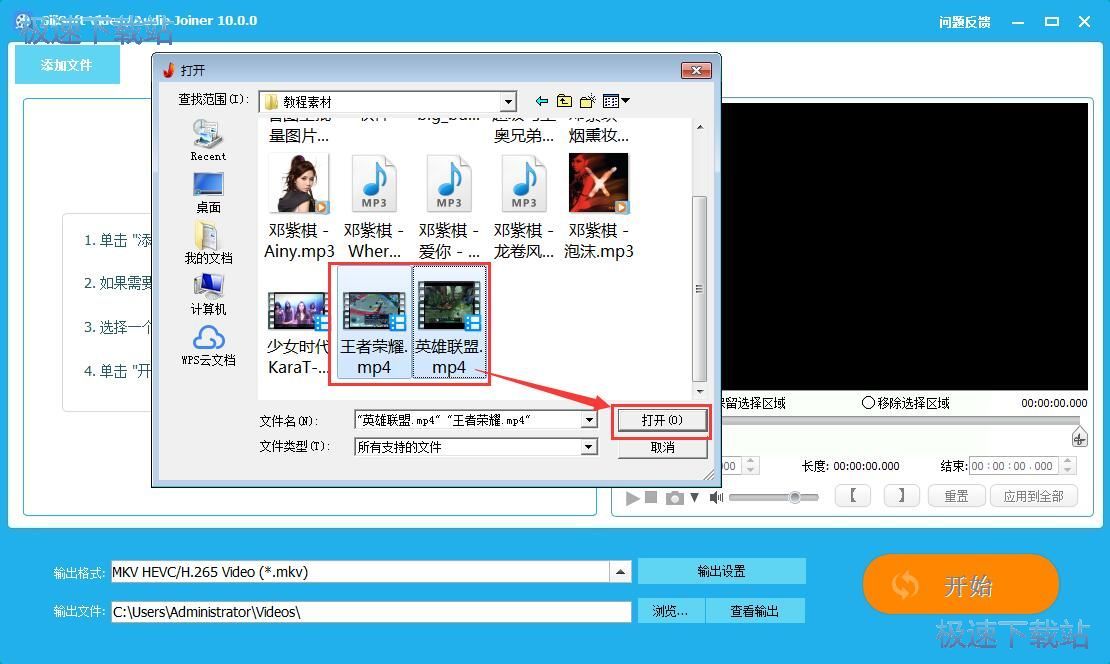Increase 结束 time with stepper

[x=1068, y=462]
